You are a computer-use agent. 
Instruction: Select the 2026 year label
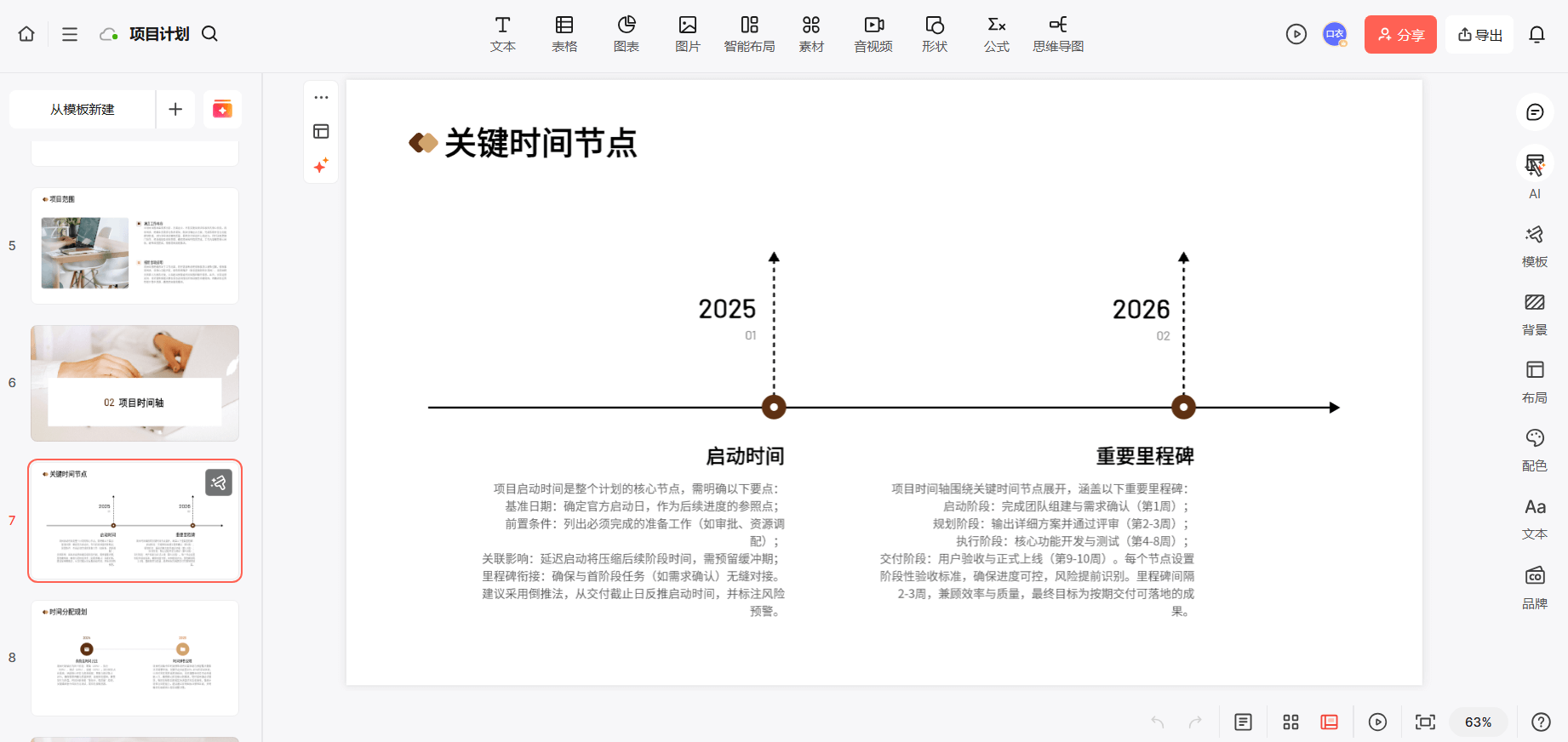pos(1141,310)
